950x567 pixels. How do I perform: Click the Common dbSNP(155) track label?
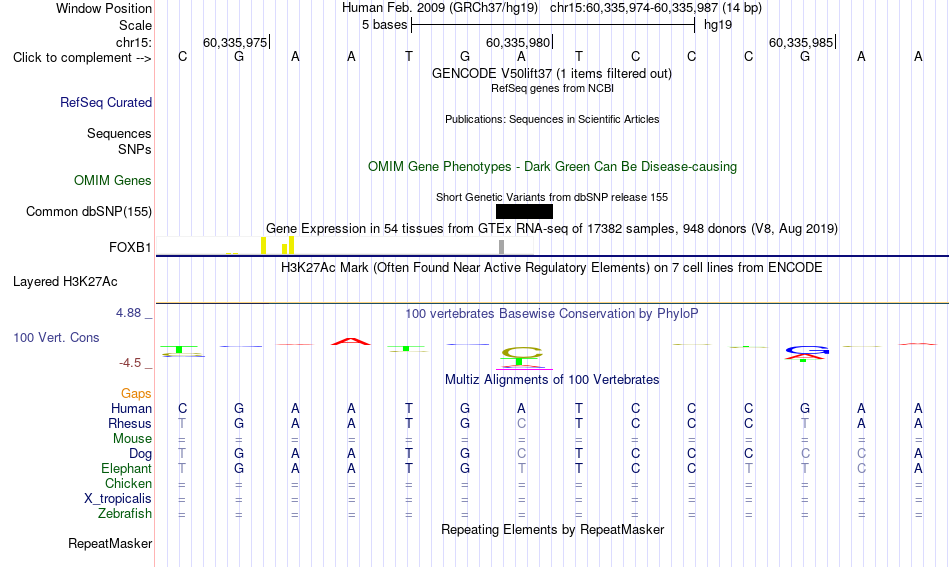(x=89, y=211)
